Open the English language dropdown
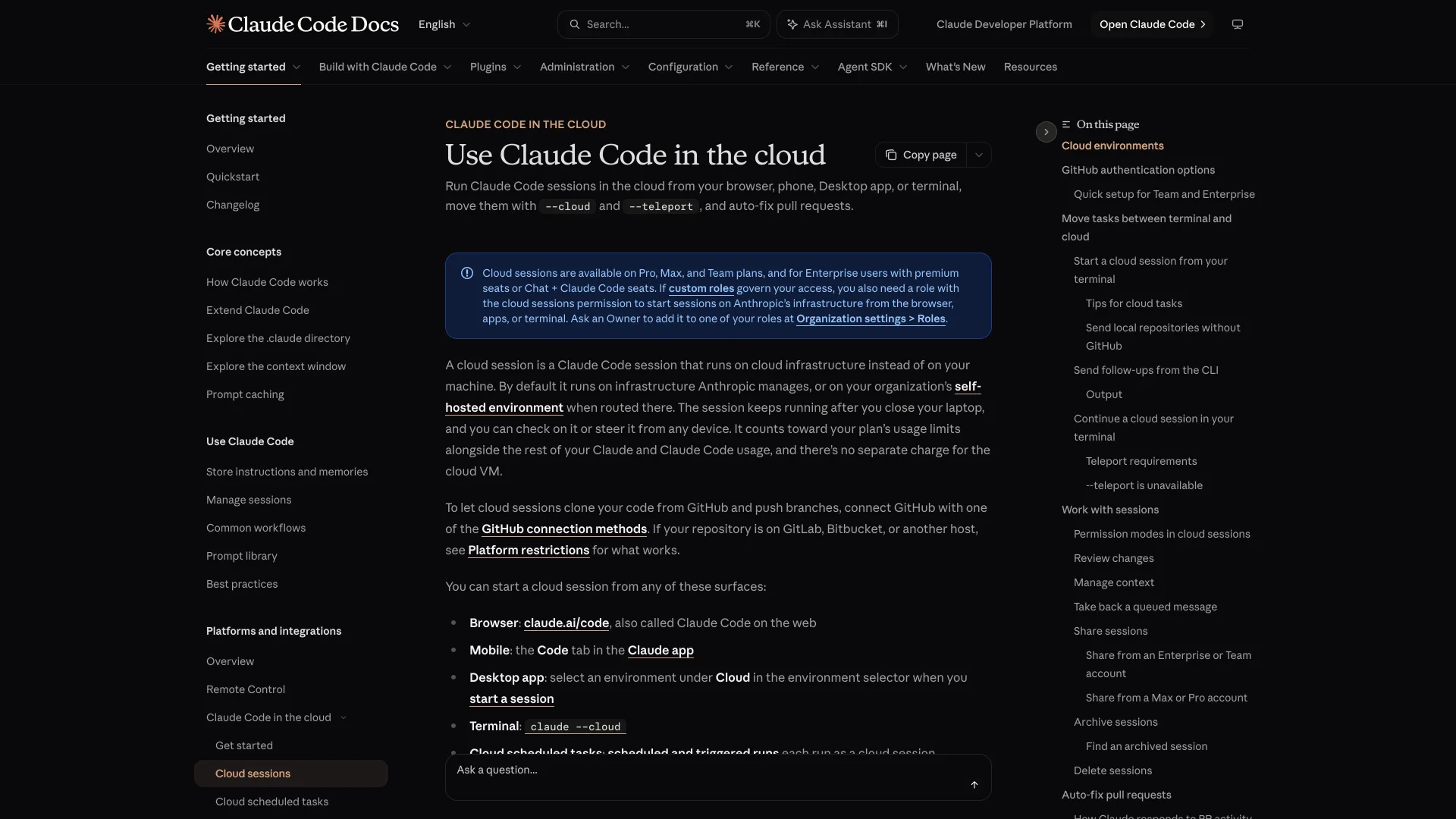This screenshot has height=819, width=1456. click(x=444, y=24)
